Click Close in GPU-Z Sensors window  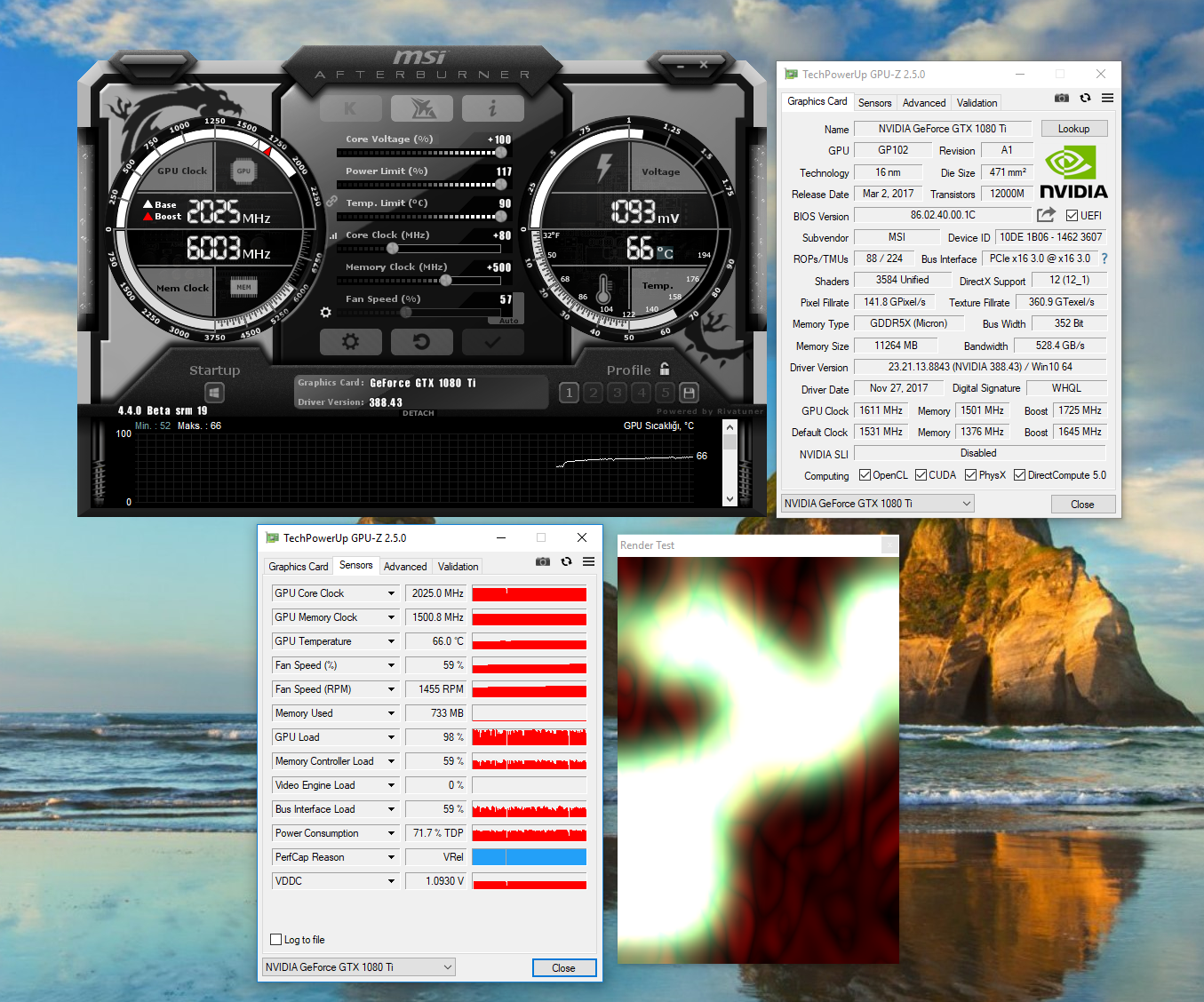563,968
